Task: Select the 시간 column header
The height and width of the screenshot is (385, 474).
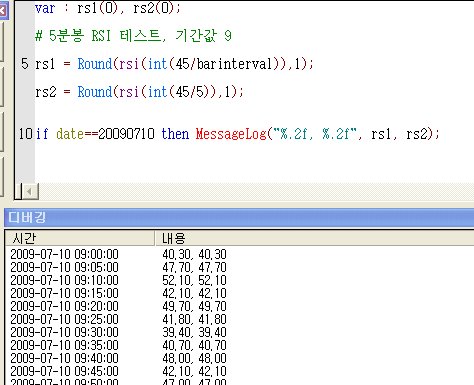Action: click(80, 238)
